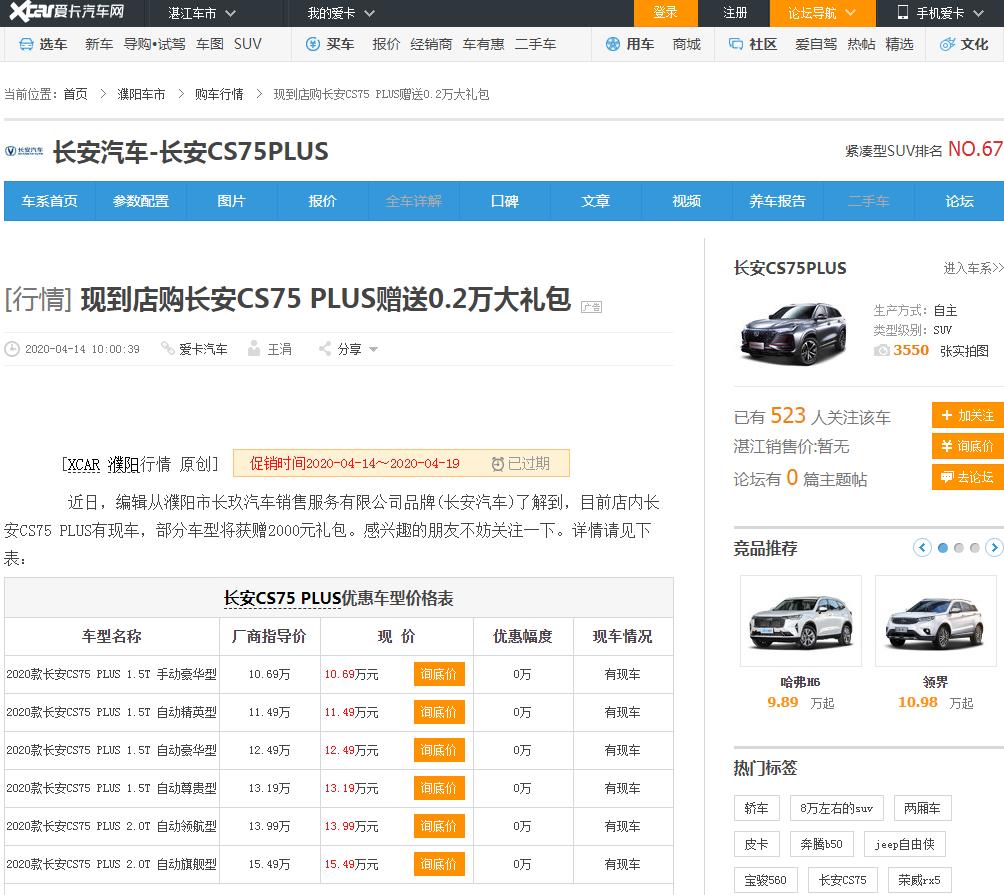Click the 注册 link

[734, 13]
